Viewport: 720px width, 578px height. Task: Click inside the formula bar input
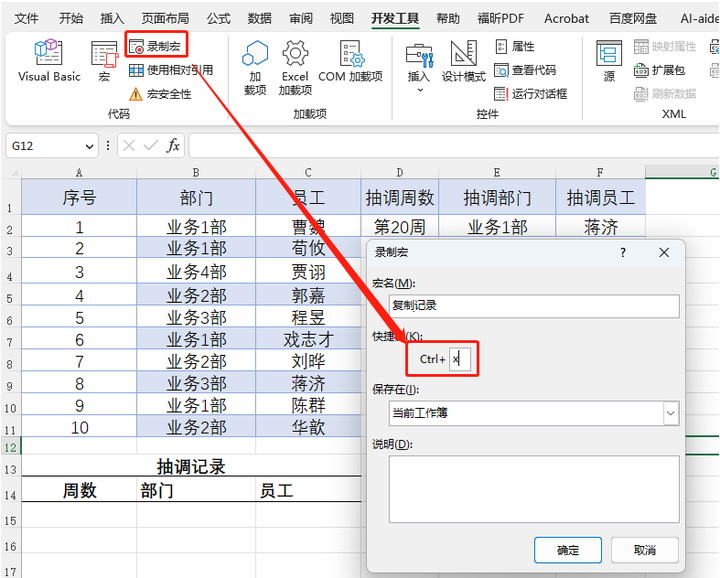454,146
